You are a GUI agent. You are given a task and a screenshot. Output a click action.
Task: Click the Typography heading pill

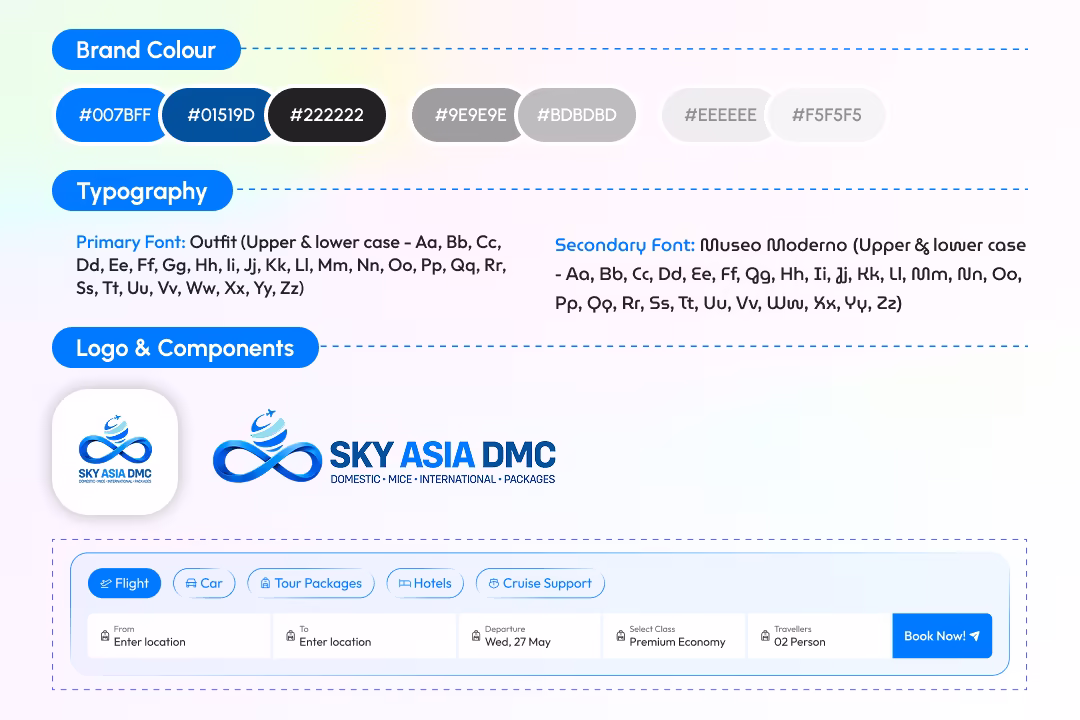pos(142,191)
